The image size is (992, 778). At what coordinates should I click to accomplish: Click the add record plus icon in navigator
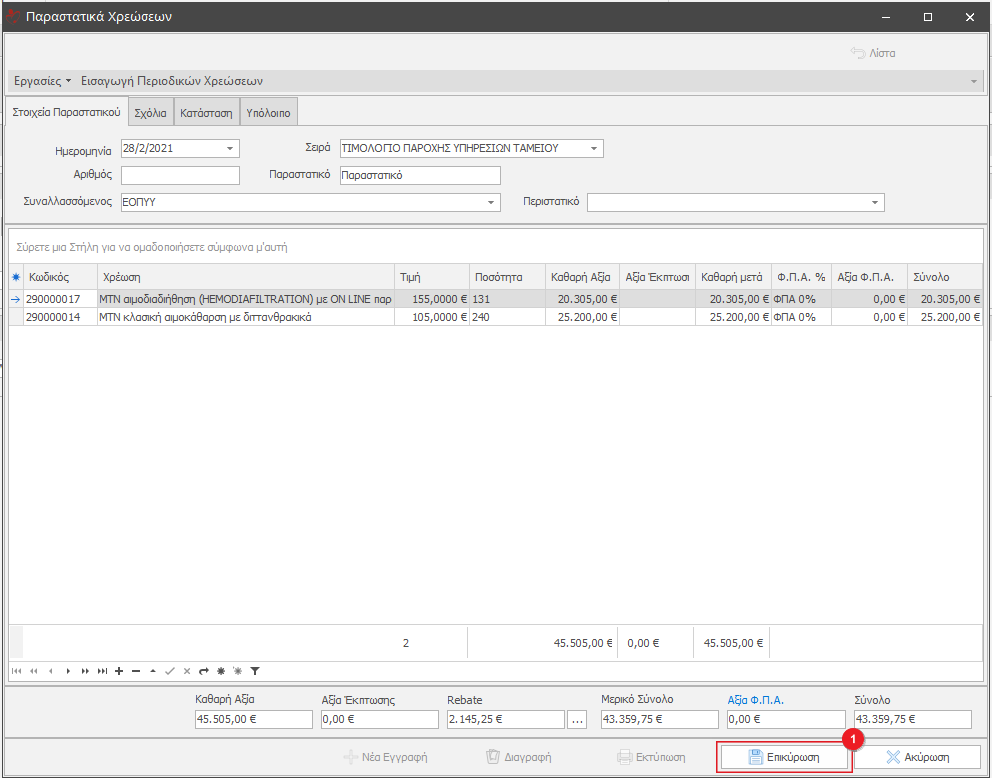click(119, 670)
